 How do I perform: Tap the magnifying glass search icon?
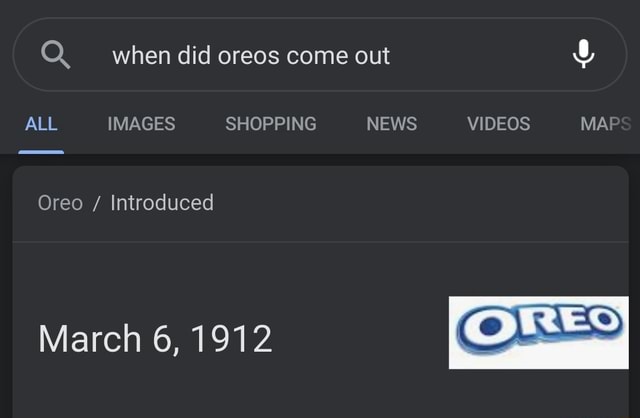[x=55, y=55]
